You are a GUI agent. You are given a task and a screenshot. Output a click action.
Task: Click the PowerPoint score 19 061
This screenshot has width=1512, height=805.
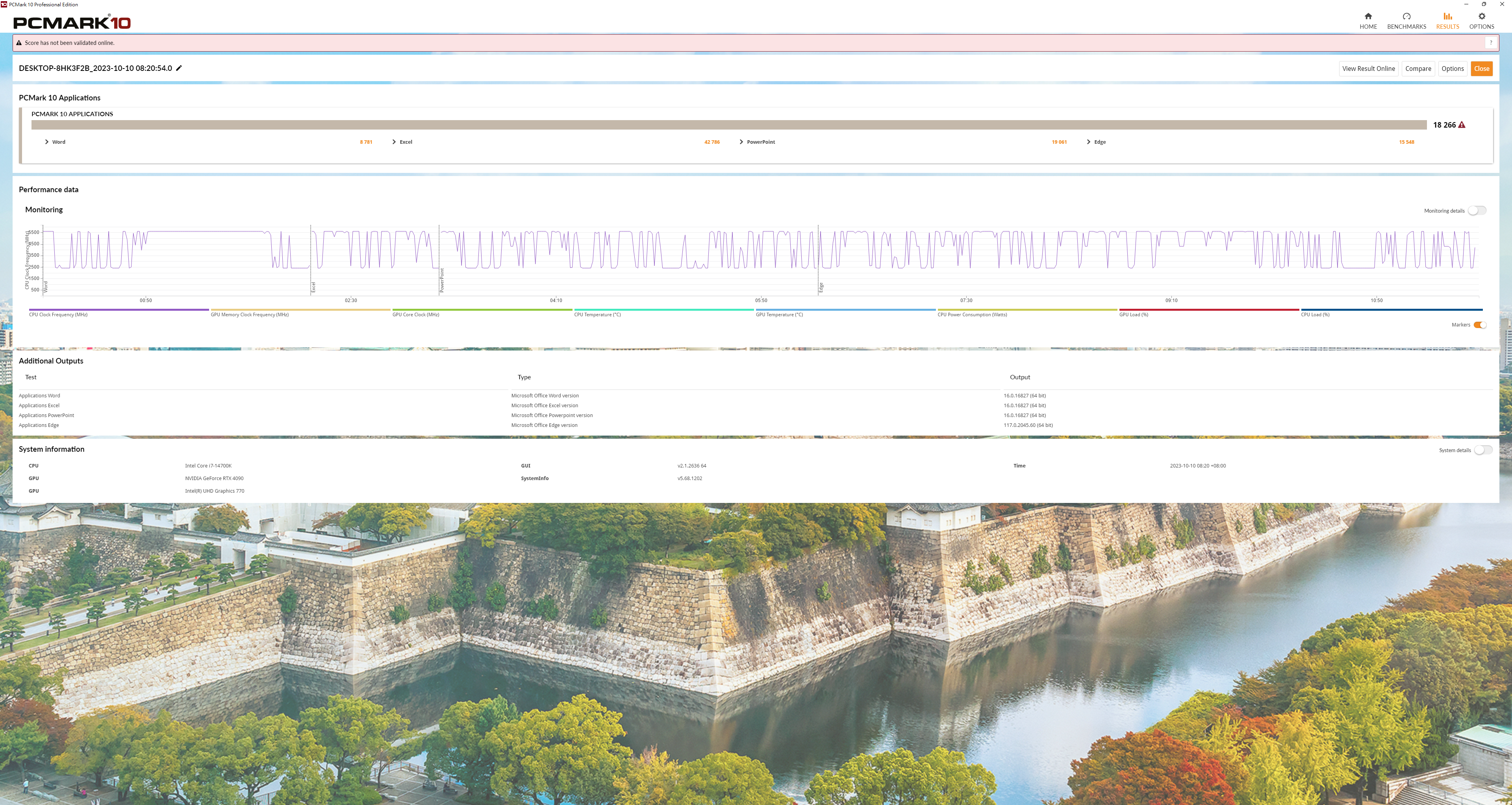(1059, 142)
